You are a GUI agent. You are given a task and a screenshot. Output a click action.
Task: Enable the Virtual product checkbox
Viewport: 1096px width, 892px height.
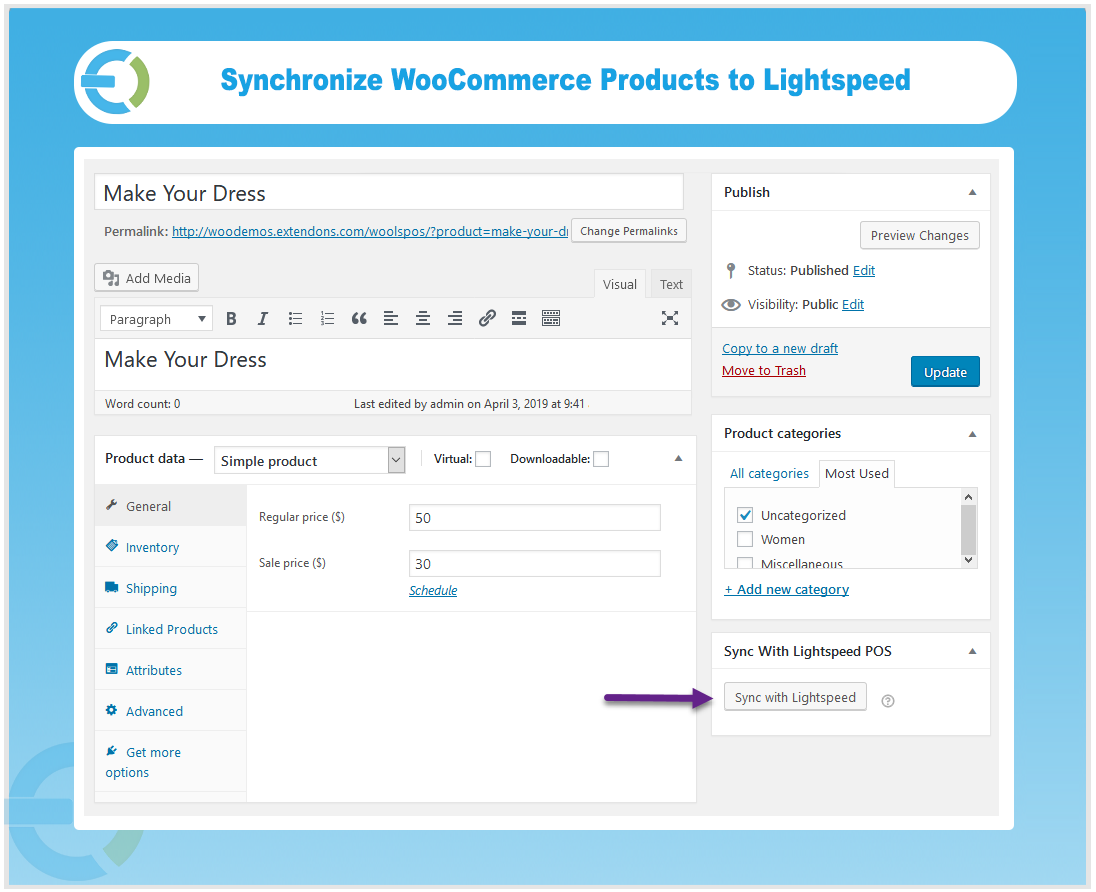coord(483,458)
